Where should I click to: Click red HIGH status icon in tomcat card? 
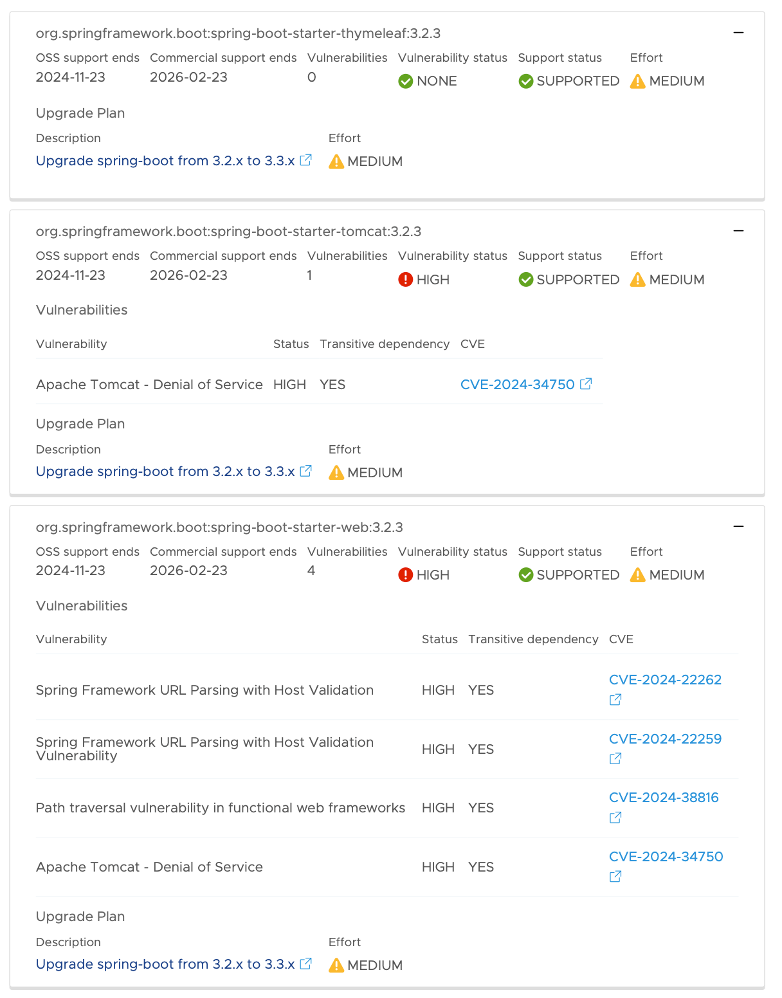(x=405, y=279)
